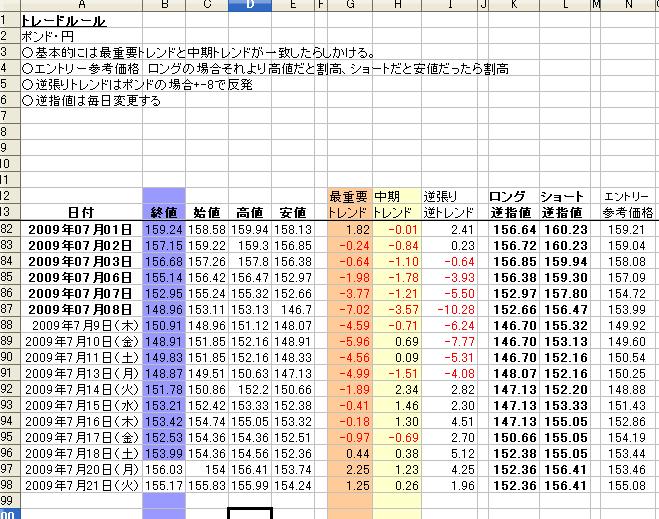Viewport: 659px width, 519px height.
Task: Click column G header
Action: (349, 6)
